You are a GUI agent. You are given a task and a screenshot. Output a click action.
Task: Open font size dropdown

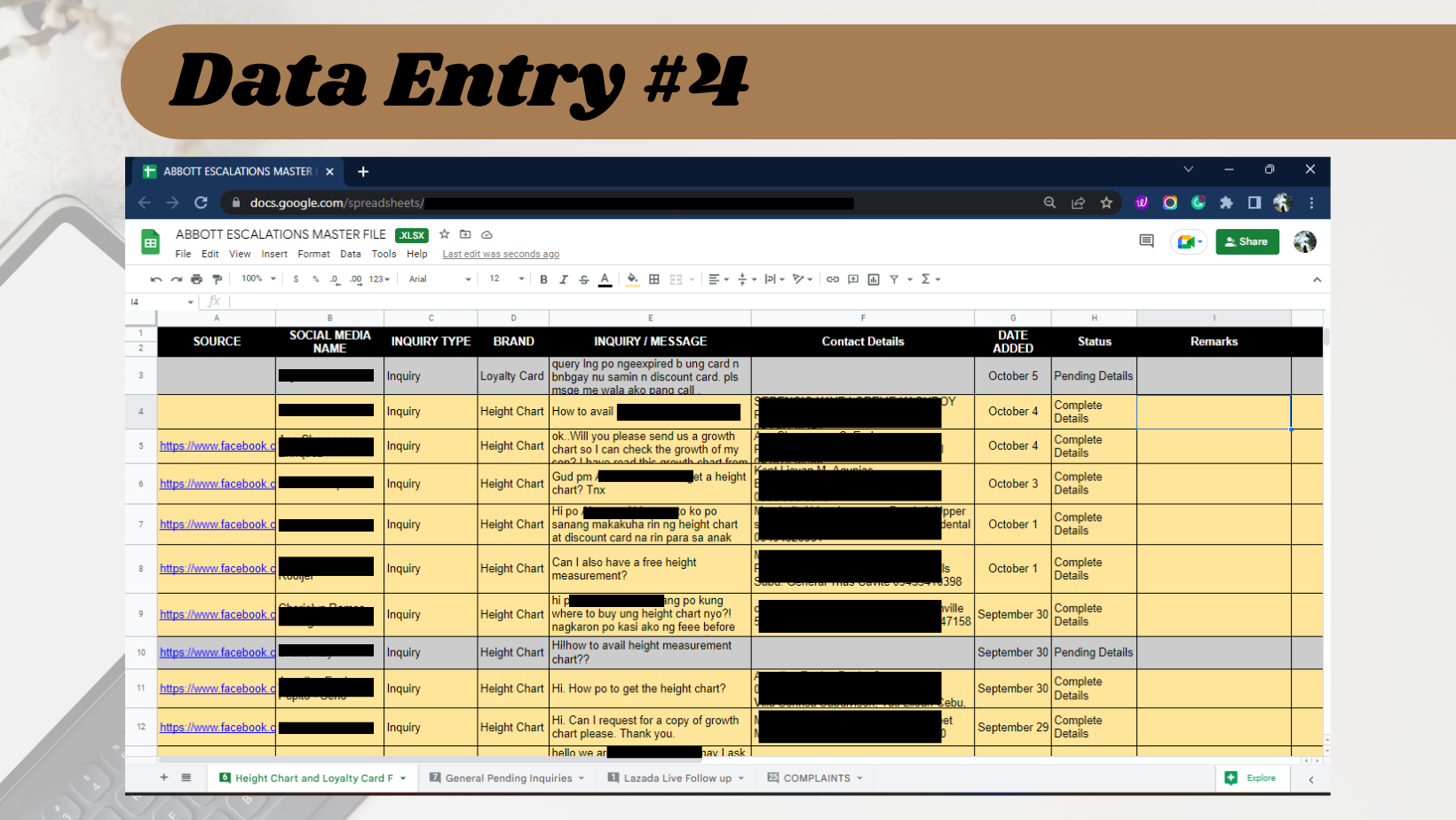click(x=507, y=279)
